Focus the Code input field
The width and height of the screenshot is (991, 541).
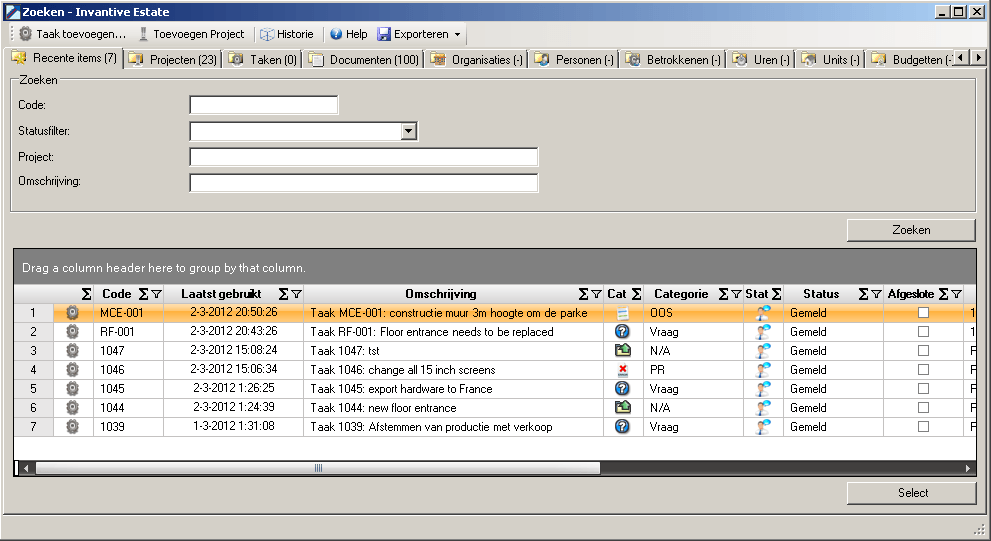[x=264, y=105]
